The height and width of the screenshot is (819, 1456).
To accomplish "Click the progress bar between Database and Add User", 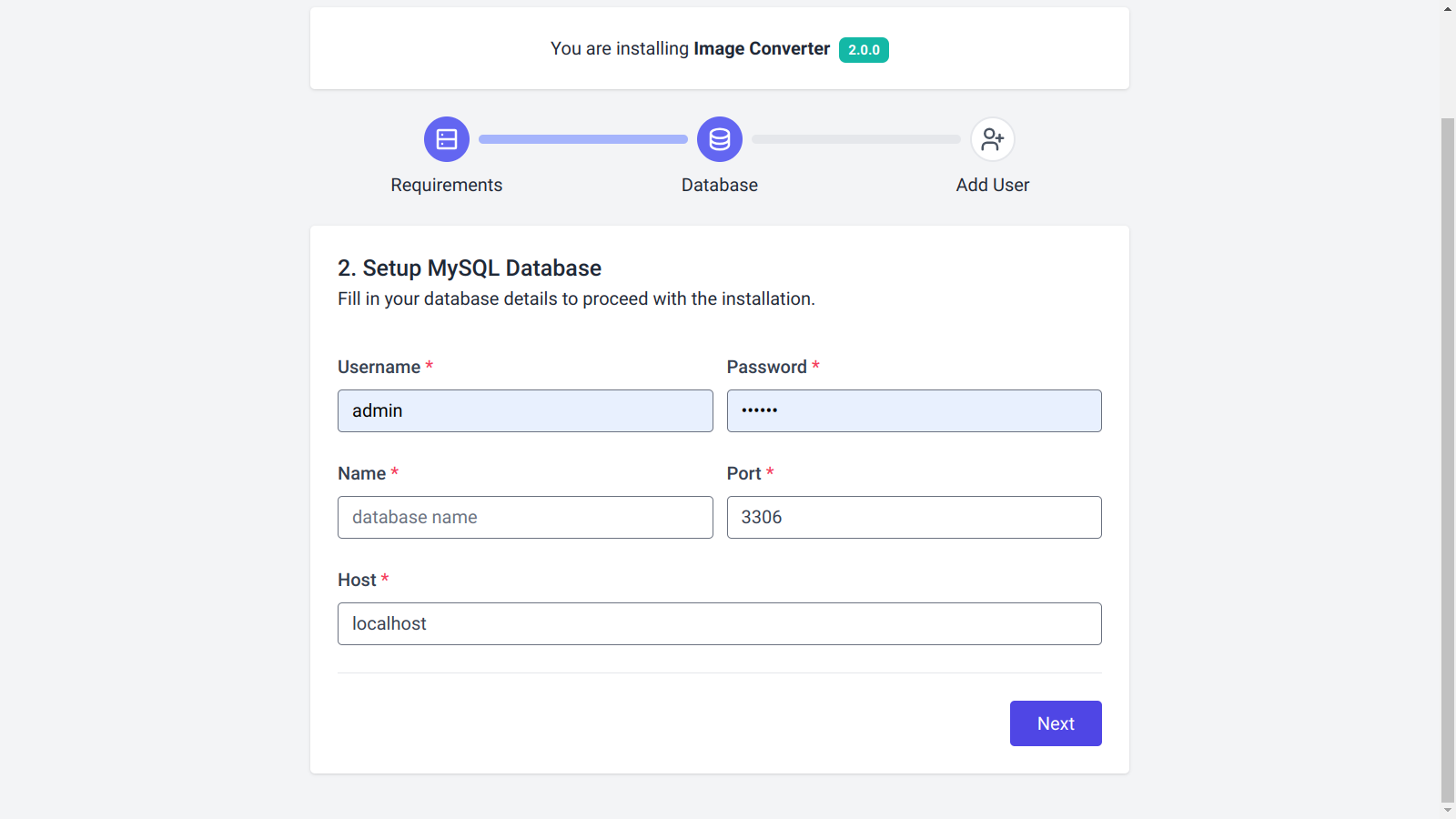I will point(856,139).
